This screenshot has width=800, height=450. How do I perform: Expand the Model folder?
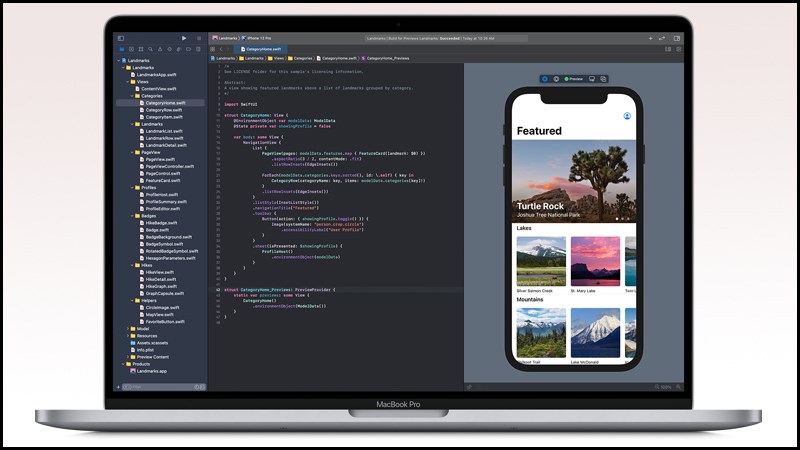click(x=128, y=329)
